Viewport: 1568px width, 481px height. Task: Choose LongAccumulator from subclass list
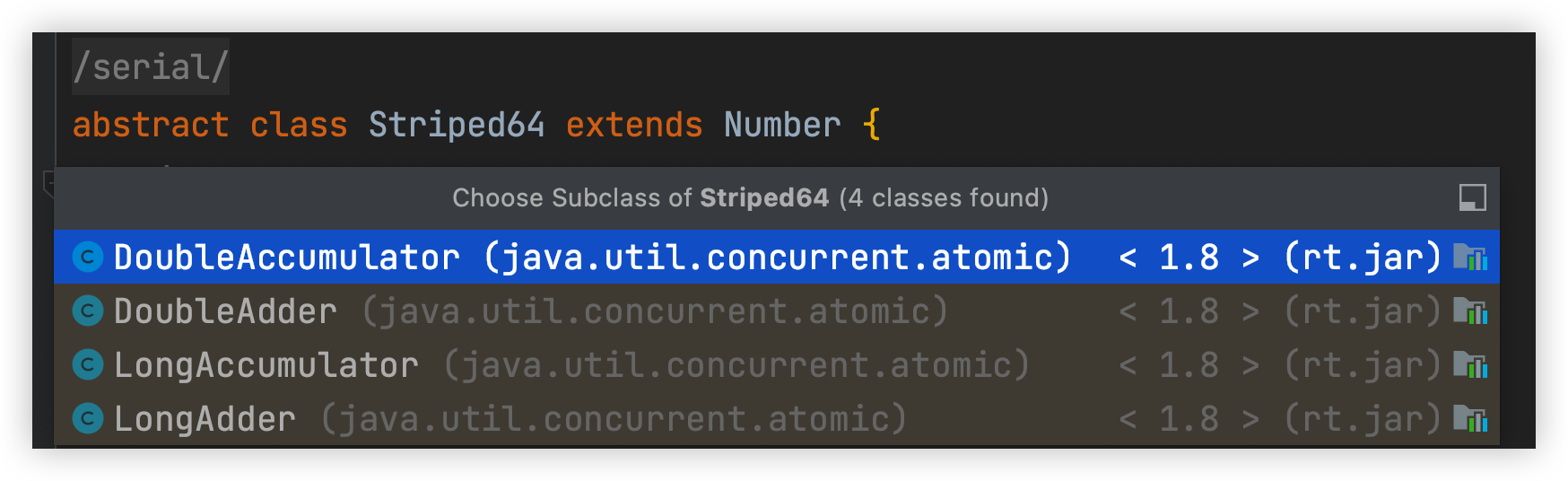tap(777, 365)
